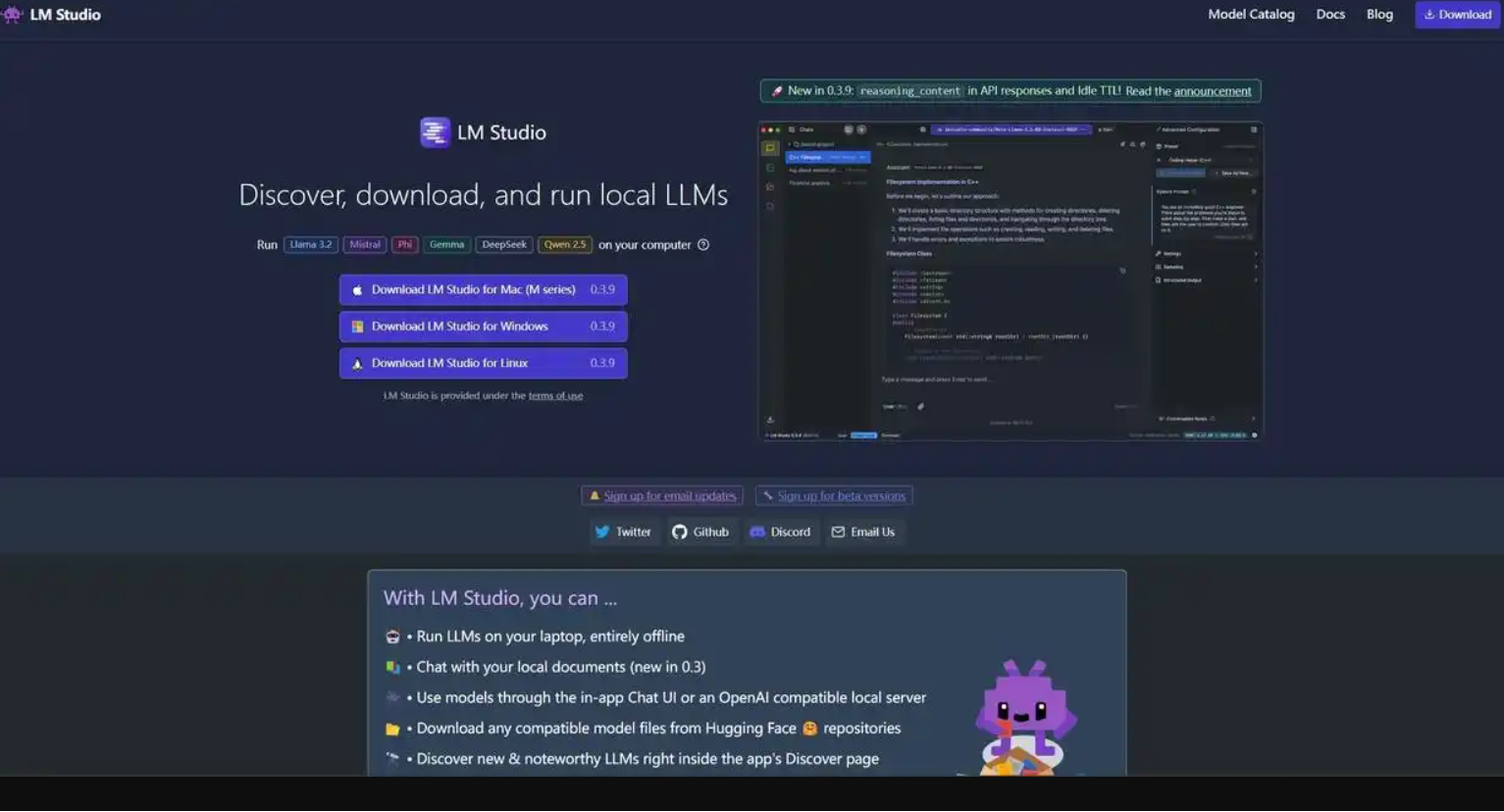Image resolution: width=1504 pixels, height=812 pixels.
Task: Open the Github link
Action: 700,533
